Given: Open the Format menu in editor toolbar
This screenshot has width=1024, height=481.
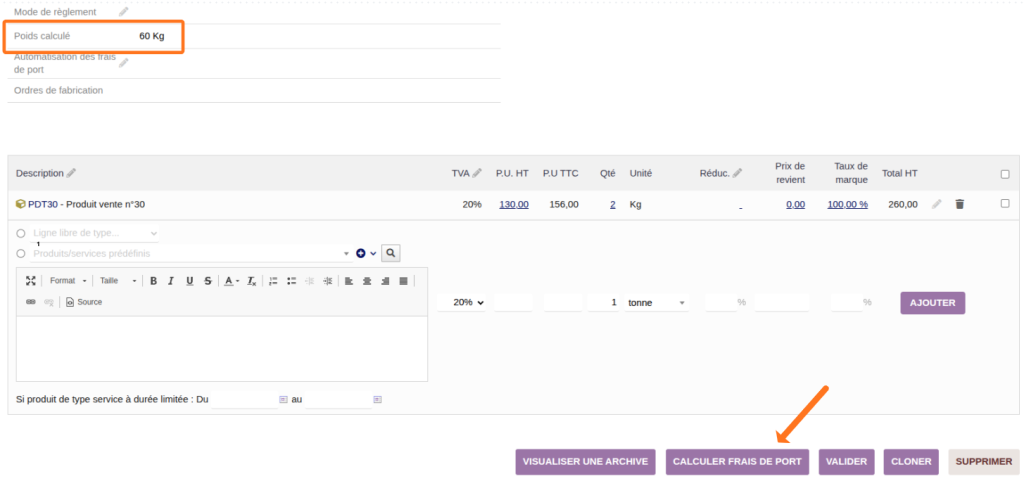Looking at the screenshot, I should pyautogui.click(x=68, y=281).
